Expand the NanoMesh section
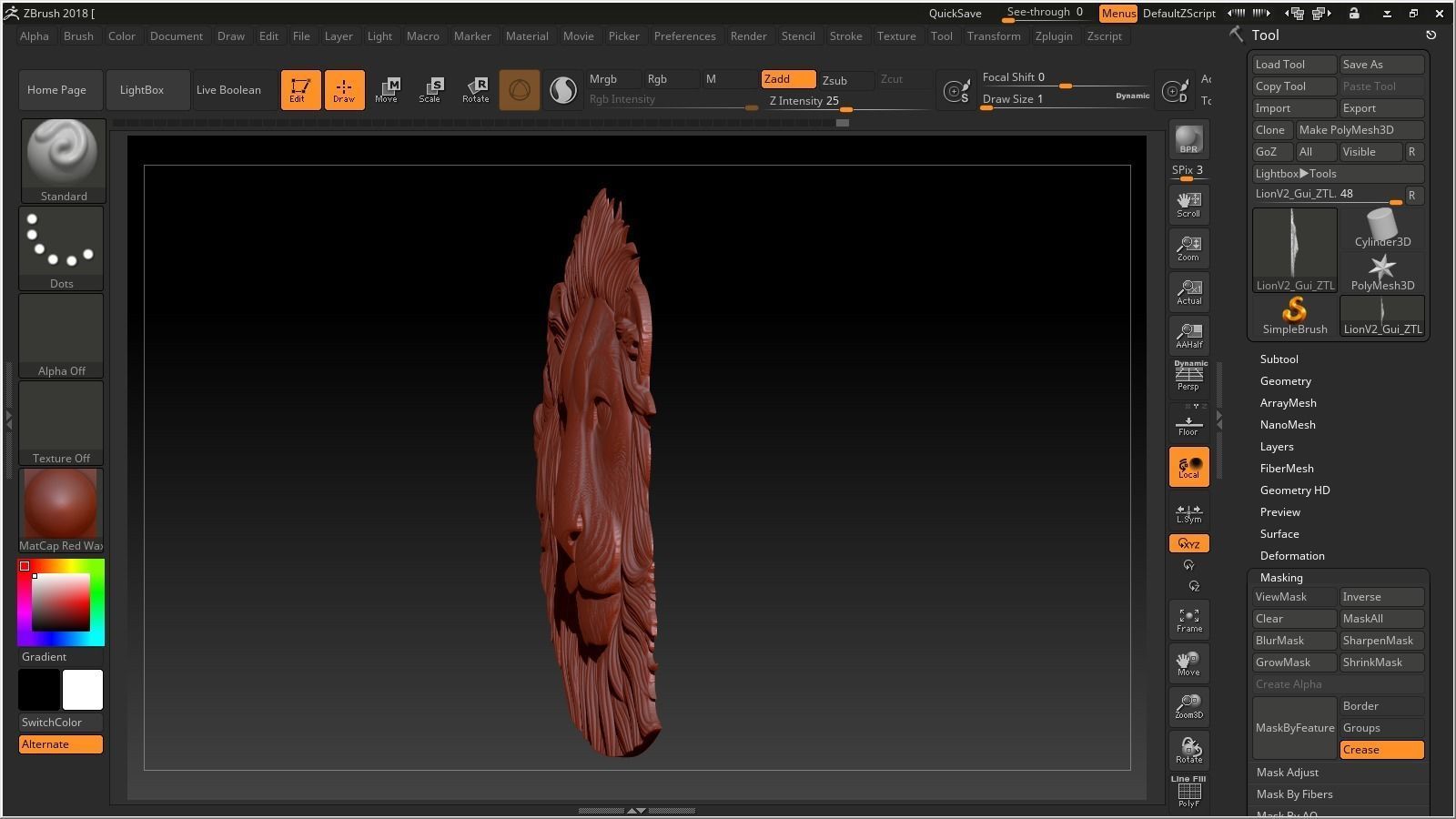 coord(1287,425)
